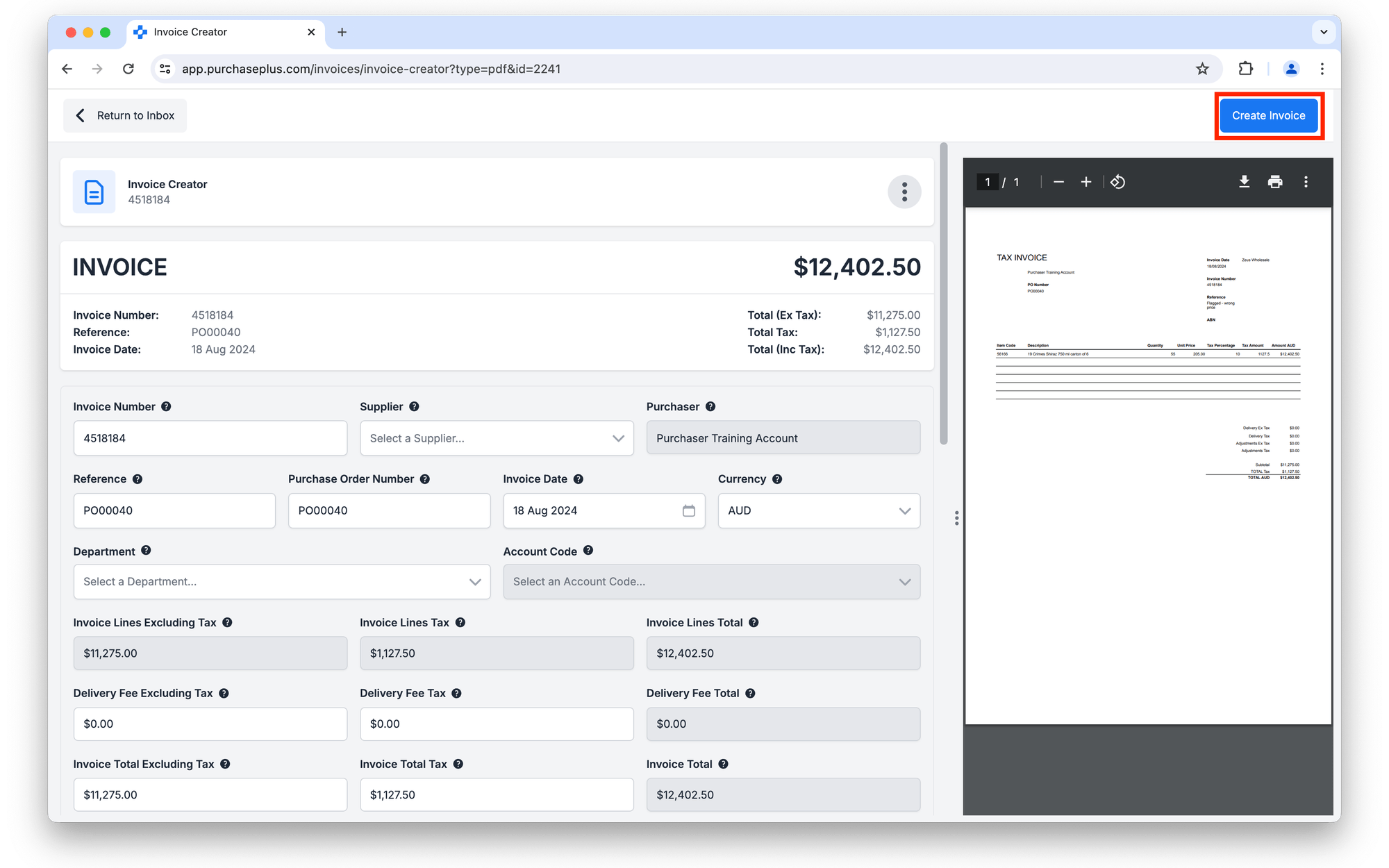Open the Select a Supplier dropdown

[497, 438]
